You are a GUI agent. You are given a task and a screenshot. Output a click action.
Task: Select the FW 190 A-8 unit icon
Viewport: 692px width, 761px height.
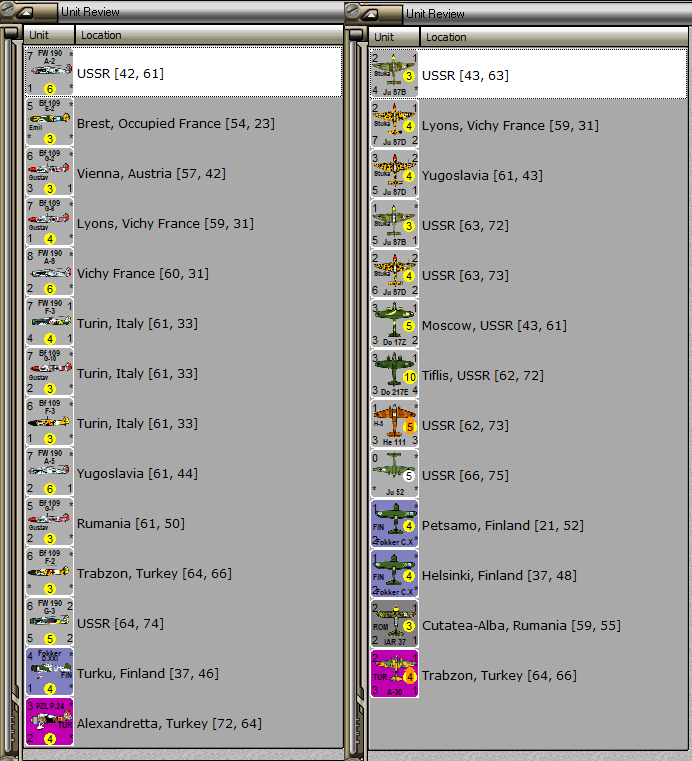click(x=49, y=272)
